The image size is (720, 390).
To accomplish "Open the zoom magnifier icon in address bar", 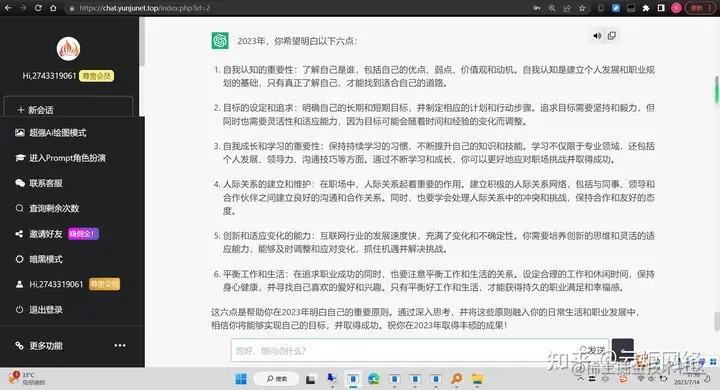I will (x=552, y=8).
